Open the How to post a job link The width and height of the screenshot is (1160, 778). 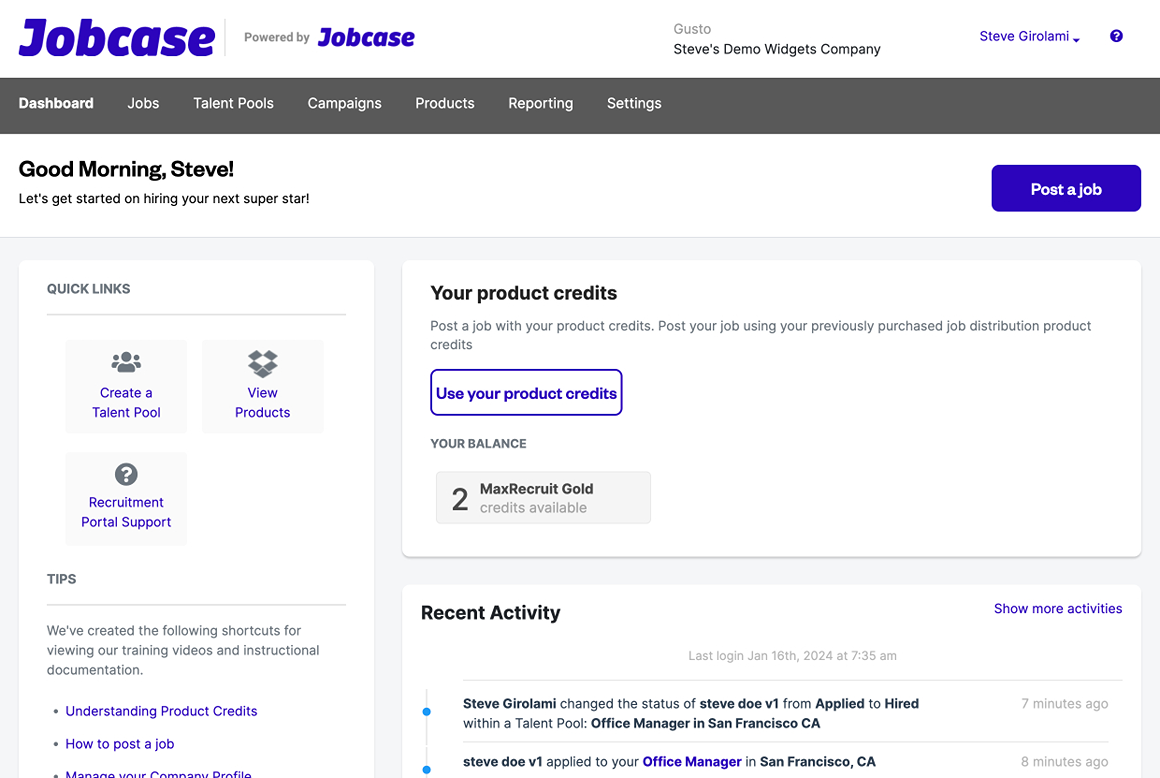click(x=120, y=744)
